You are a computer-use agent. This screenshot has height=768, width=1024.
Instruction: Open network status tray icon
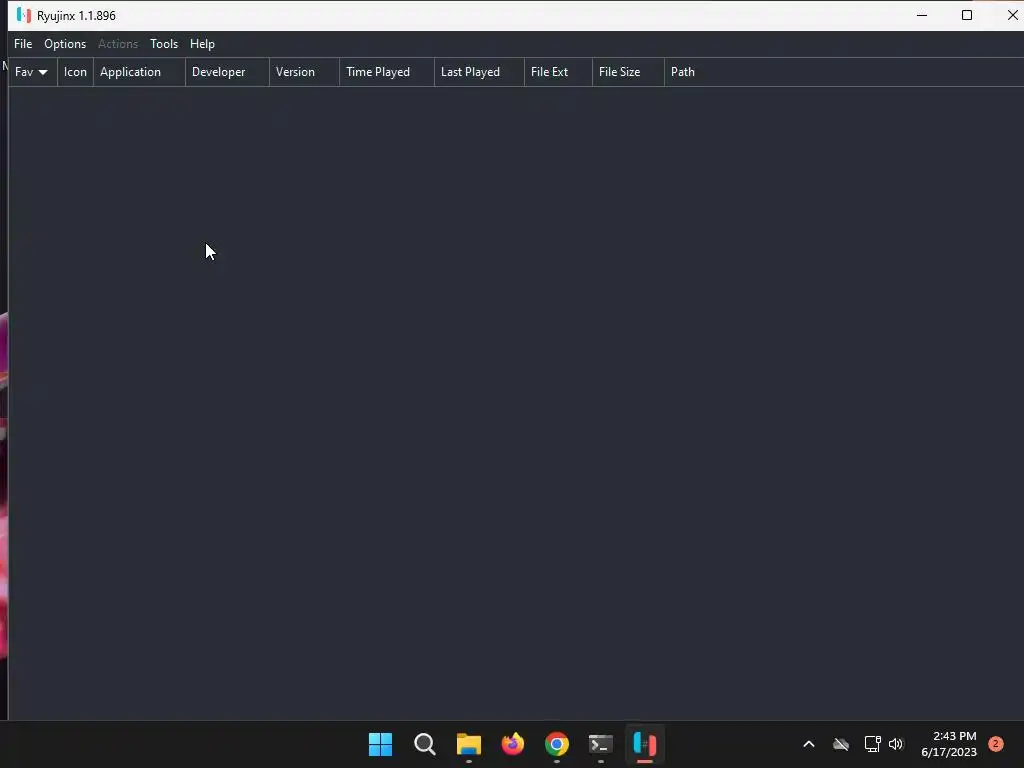click(872, 744)
